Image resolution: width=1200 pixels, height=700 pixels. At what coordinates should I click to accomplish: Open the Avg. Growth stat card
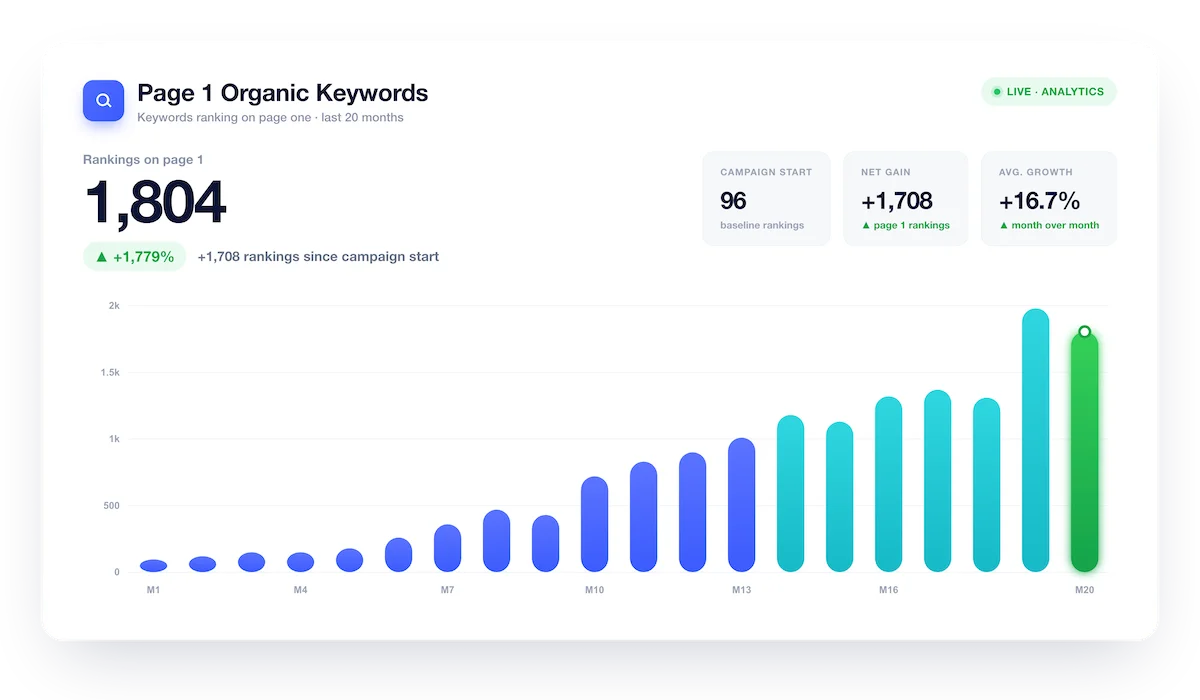pyautogui.click(x=1049, y=198)
